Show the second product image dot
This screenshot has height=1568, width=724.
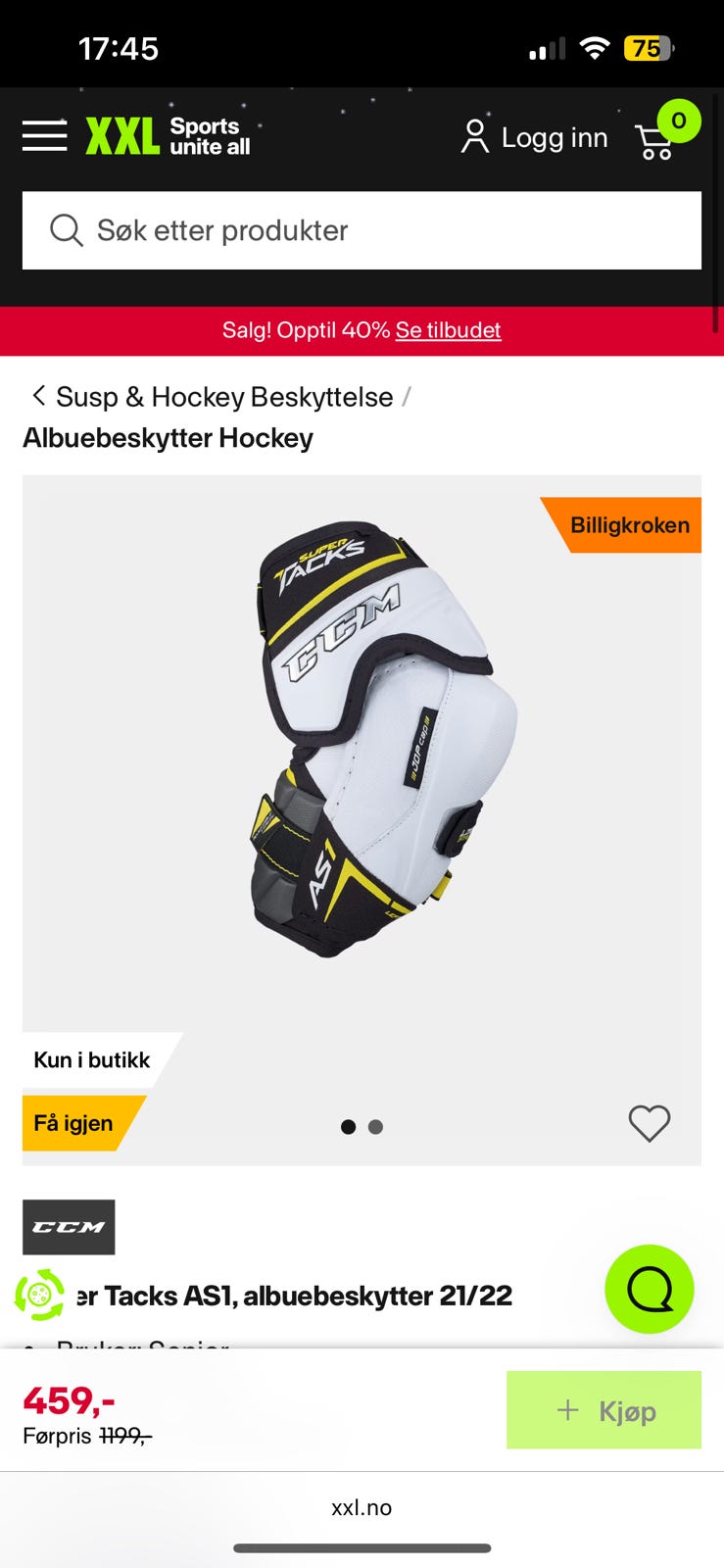375,1127
